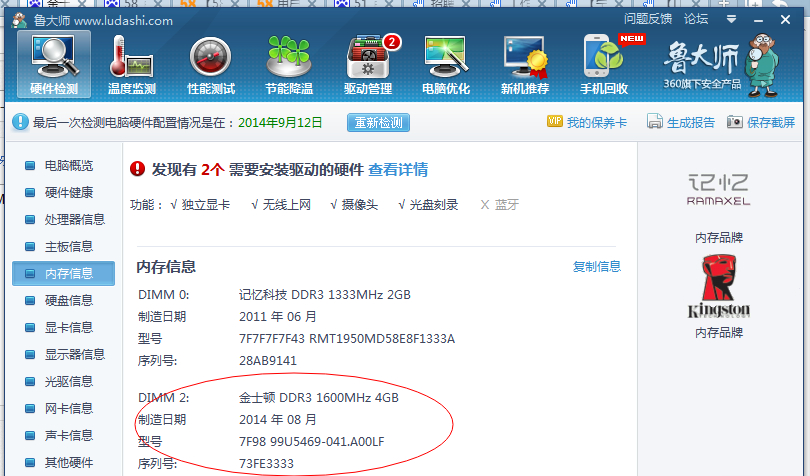Click the 内存信息 section heading

[166, 267]
